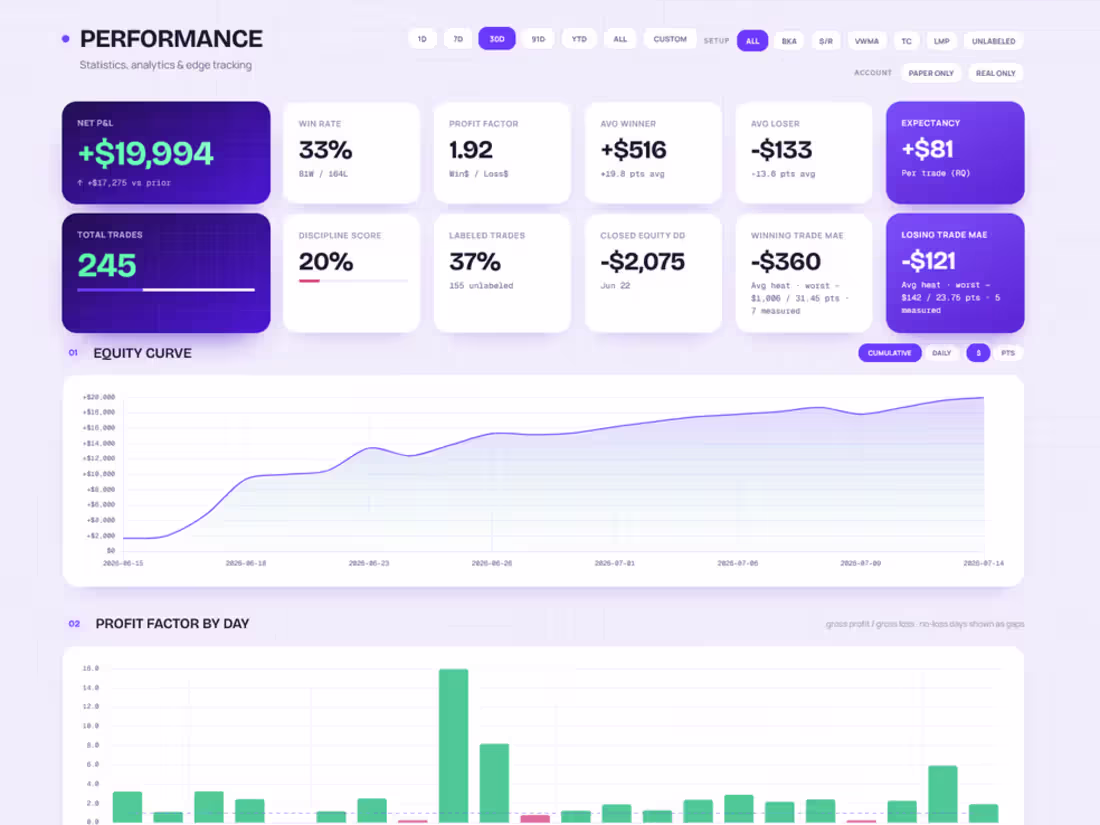This screenshot has height=825, width=1100.
Task: Open the Avg Loser card
Action: click(x=804, y=153)
